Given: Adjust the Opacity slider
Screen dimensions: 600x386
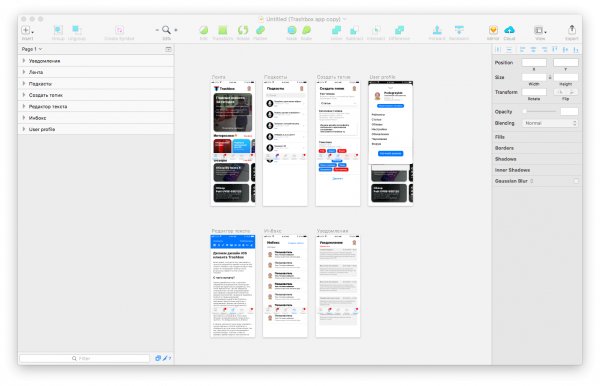Looking at the screenshot, I should pos(540,111).
